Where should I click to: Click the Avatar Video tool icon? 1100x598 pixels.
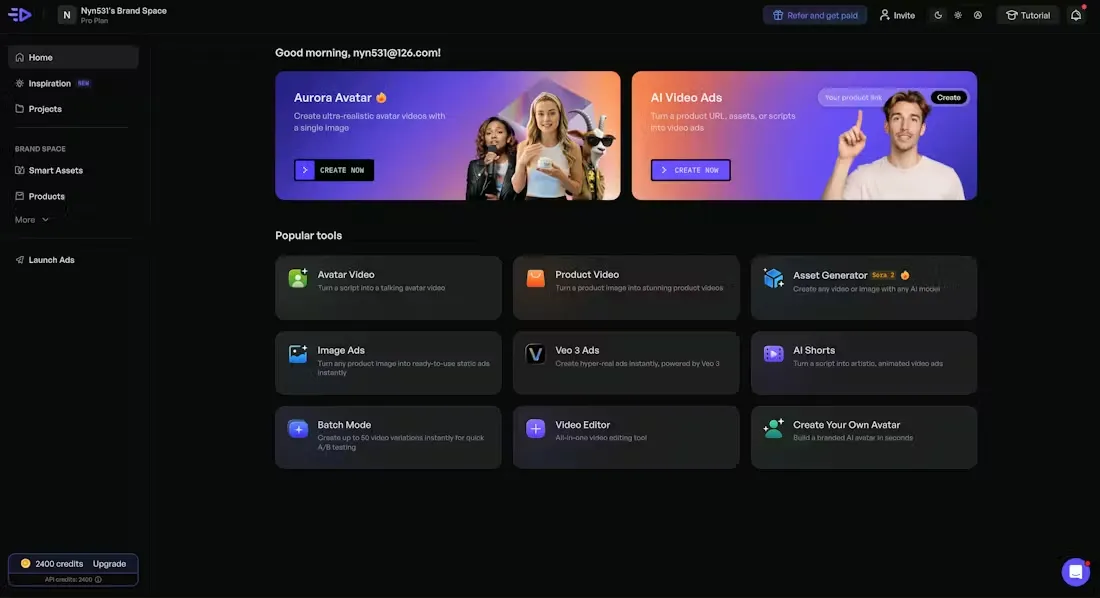(x=298, y=278)
